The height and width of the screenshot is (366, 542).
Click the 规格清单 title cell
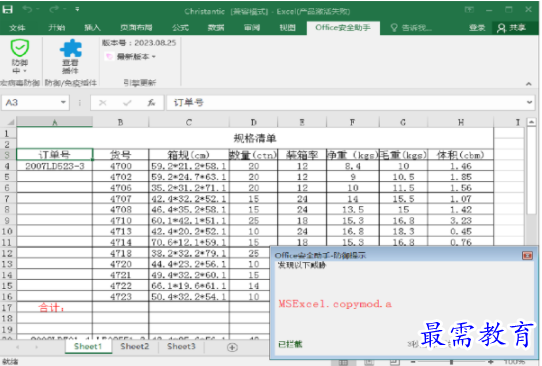(x=255, y=139)
